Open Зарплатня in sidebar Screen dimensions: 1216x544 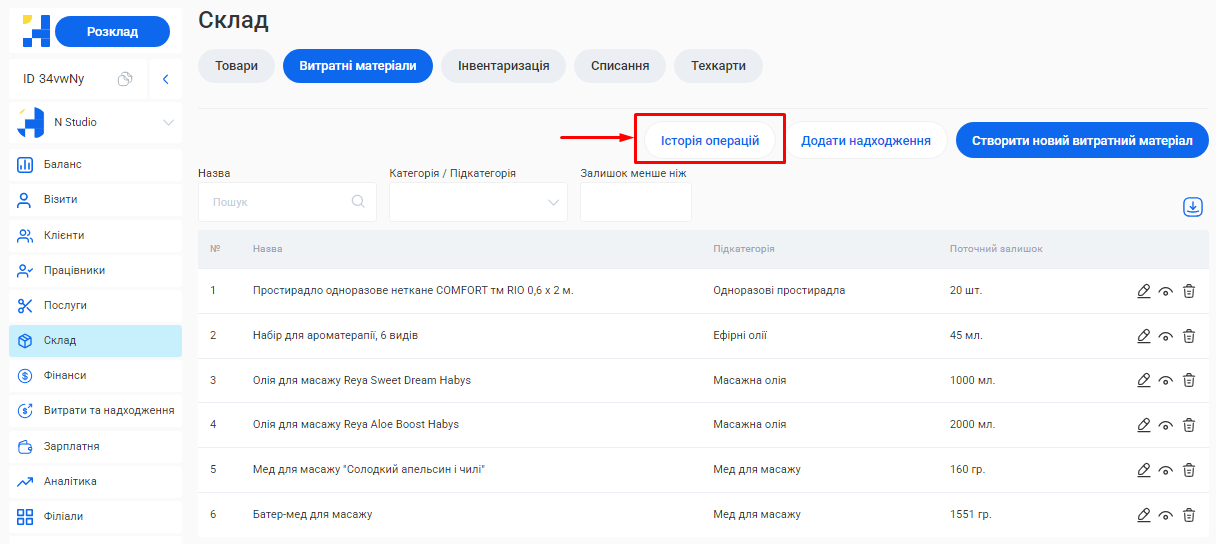click(x=96, y=446)
